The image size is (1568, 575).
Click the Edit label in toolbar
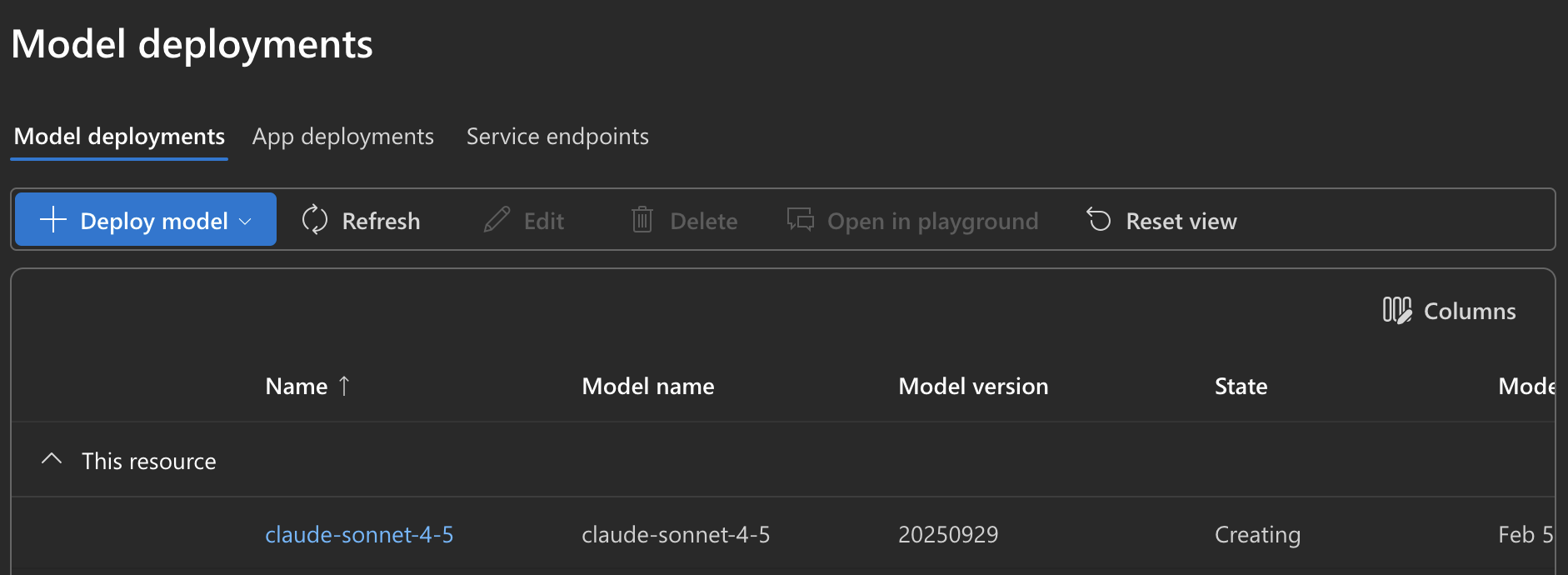544,221
